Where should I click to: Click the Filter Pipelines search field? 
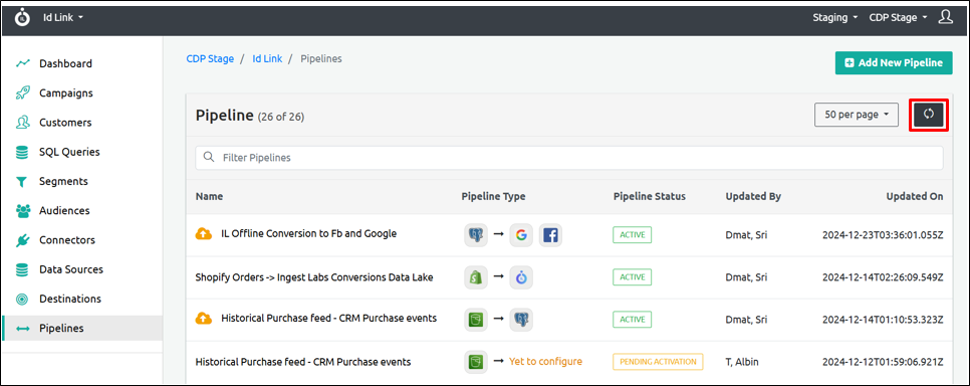569,158
